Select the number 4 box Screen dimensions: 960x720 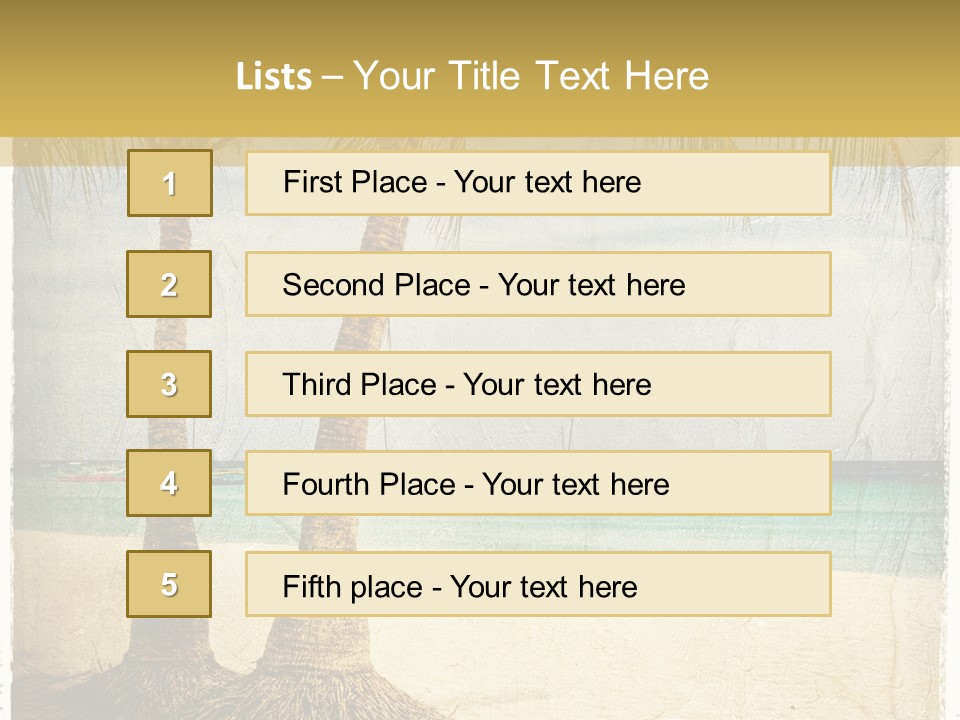point(169,483)
